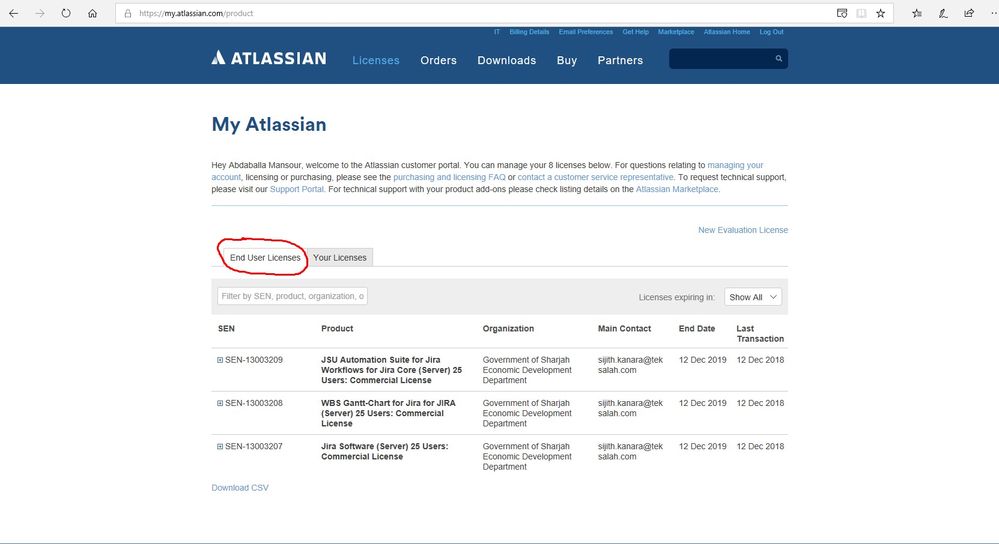
Task: Open add notes pen icon
Action: point(943,13)
